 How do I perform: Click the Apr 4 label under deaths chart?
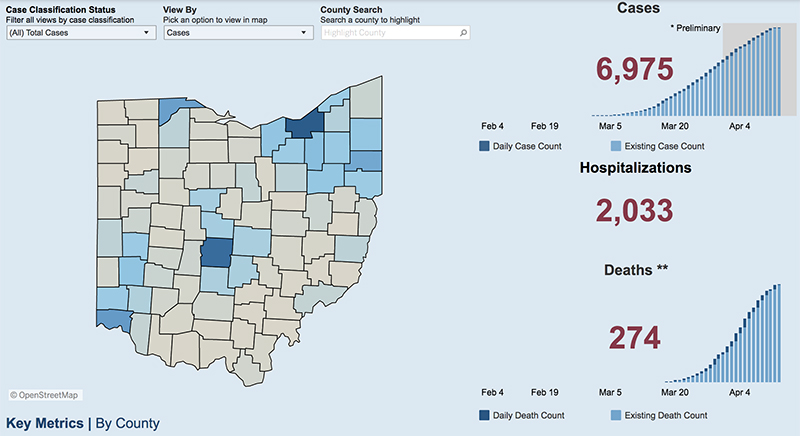coord(739,392)
